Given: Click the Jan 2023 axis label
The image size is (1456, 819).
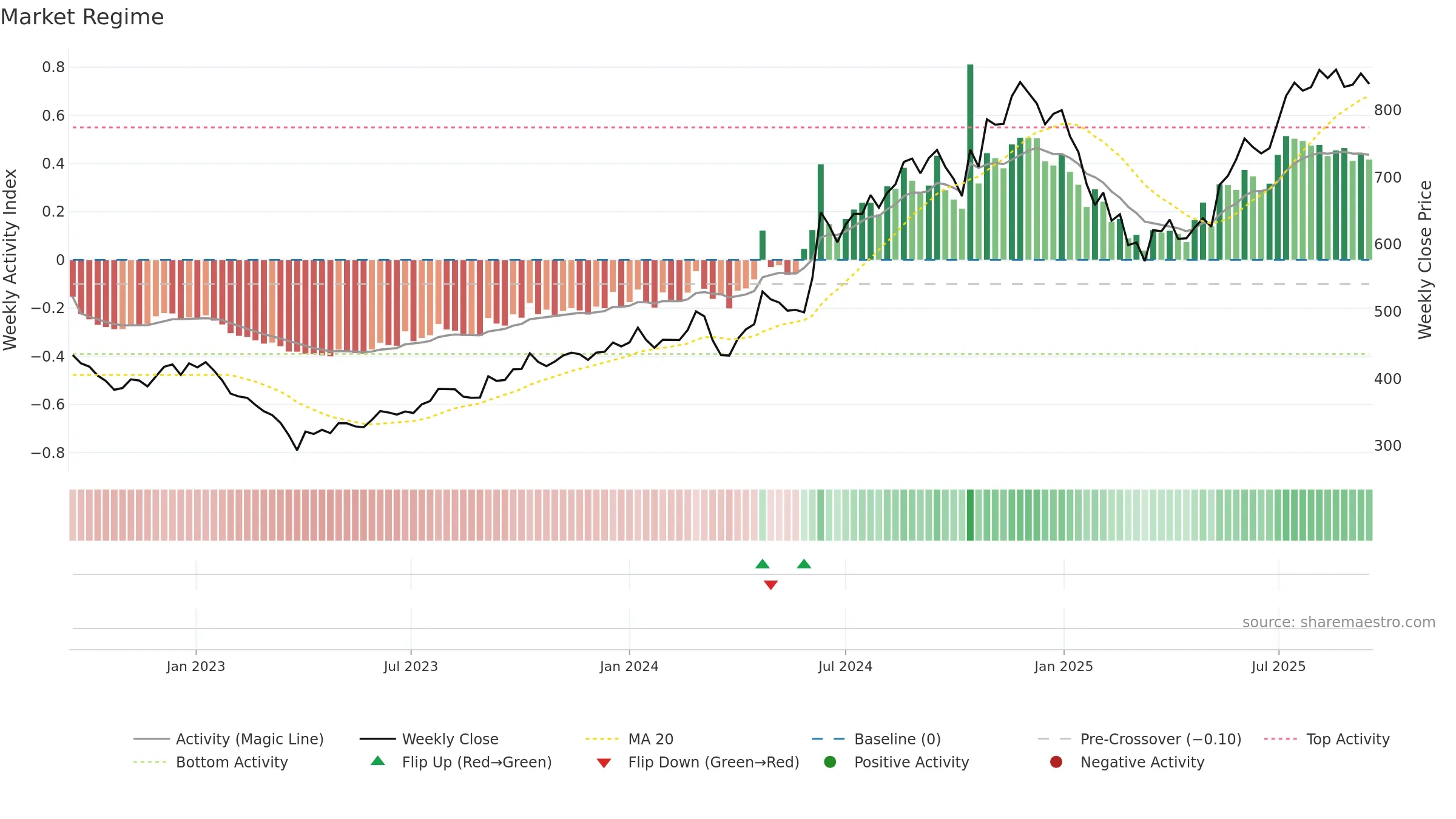Looking at the screenshot, I should (x=196, y=666).
